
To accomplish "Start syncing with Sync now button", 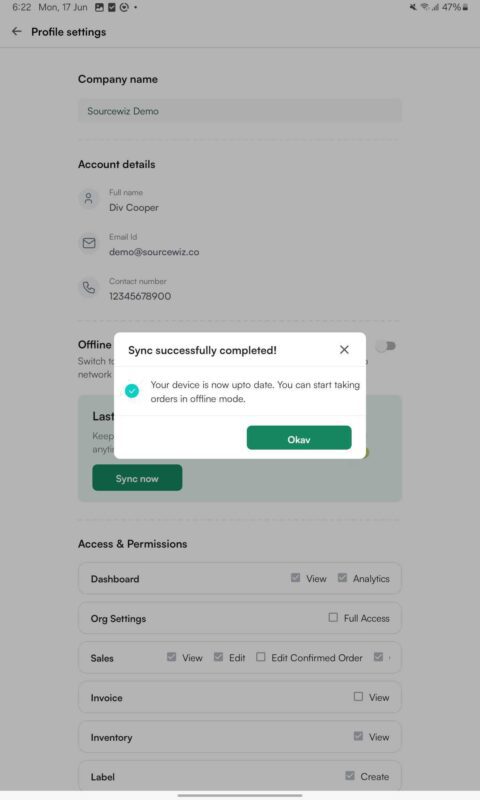I will (x=137, y=478).
